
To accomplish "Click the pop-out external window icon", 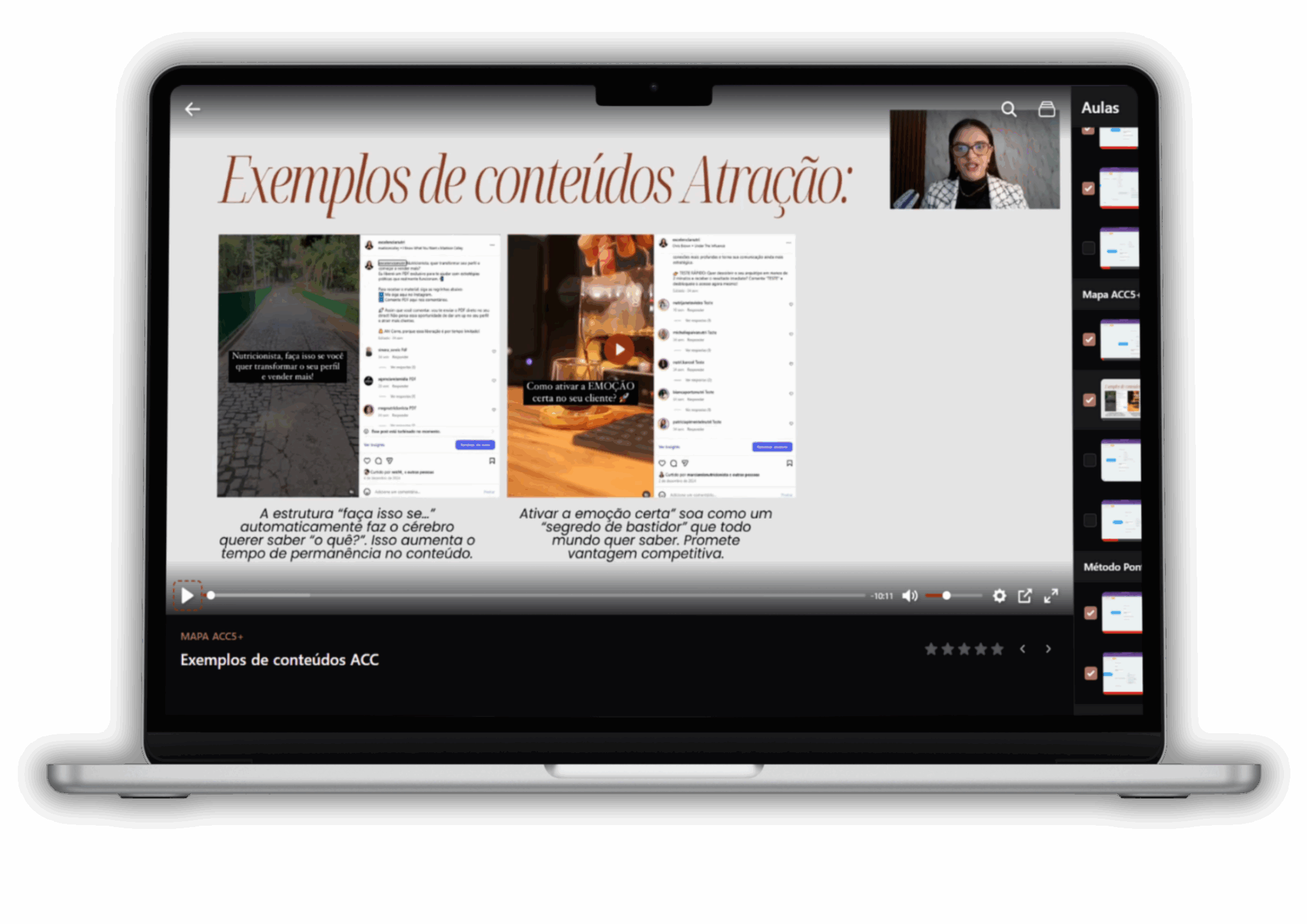I will [x=1025, y=596].
